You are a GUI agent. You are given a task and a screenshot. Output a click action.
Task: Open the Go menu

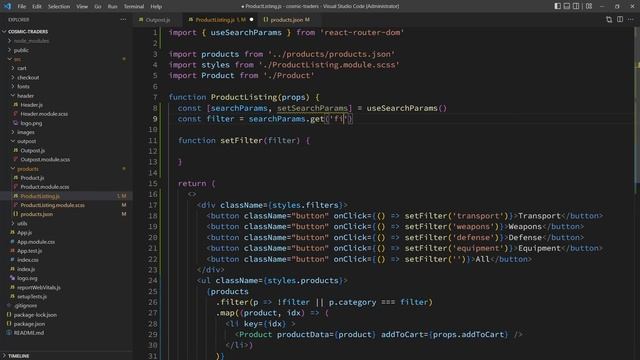[98, 7]
